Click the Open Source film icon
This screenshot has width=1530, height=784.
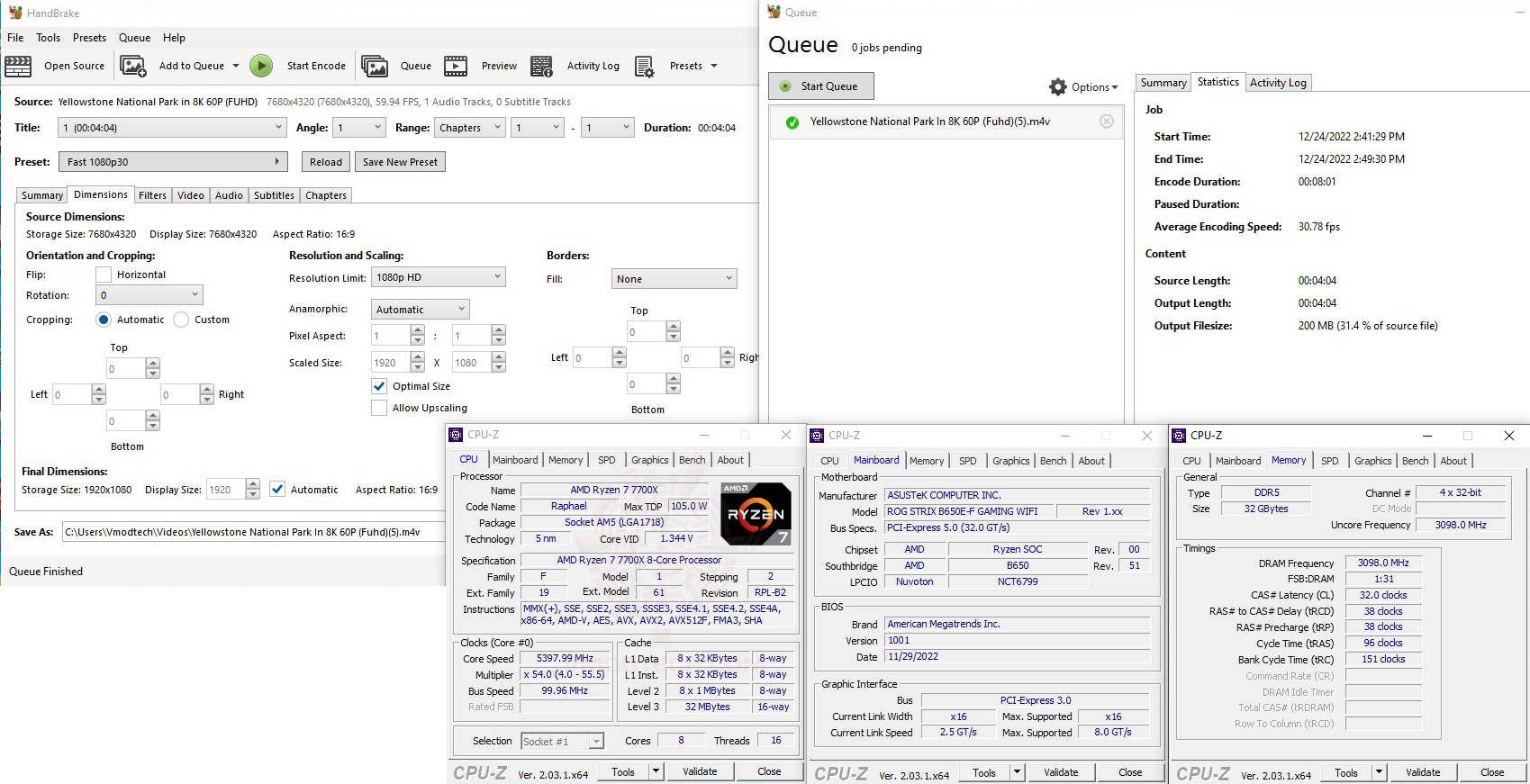coord(18,66)
